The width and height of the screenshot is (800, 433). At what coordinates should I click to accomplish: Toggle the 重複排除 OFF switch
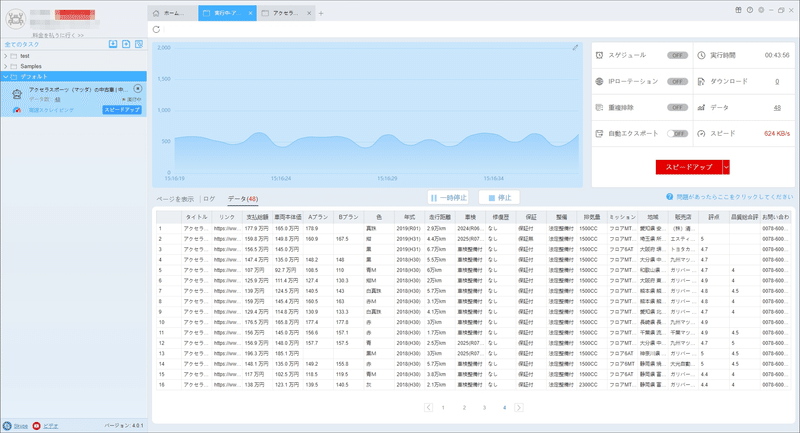tap(677, 108)
